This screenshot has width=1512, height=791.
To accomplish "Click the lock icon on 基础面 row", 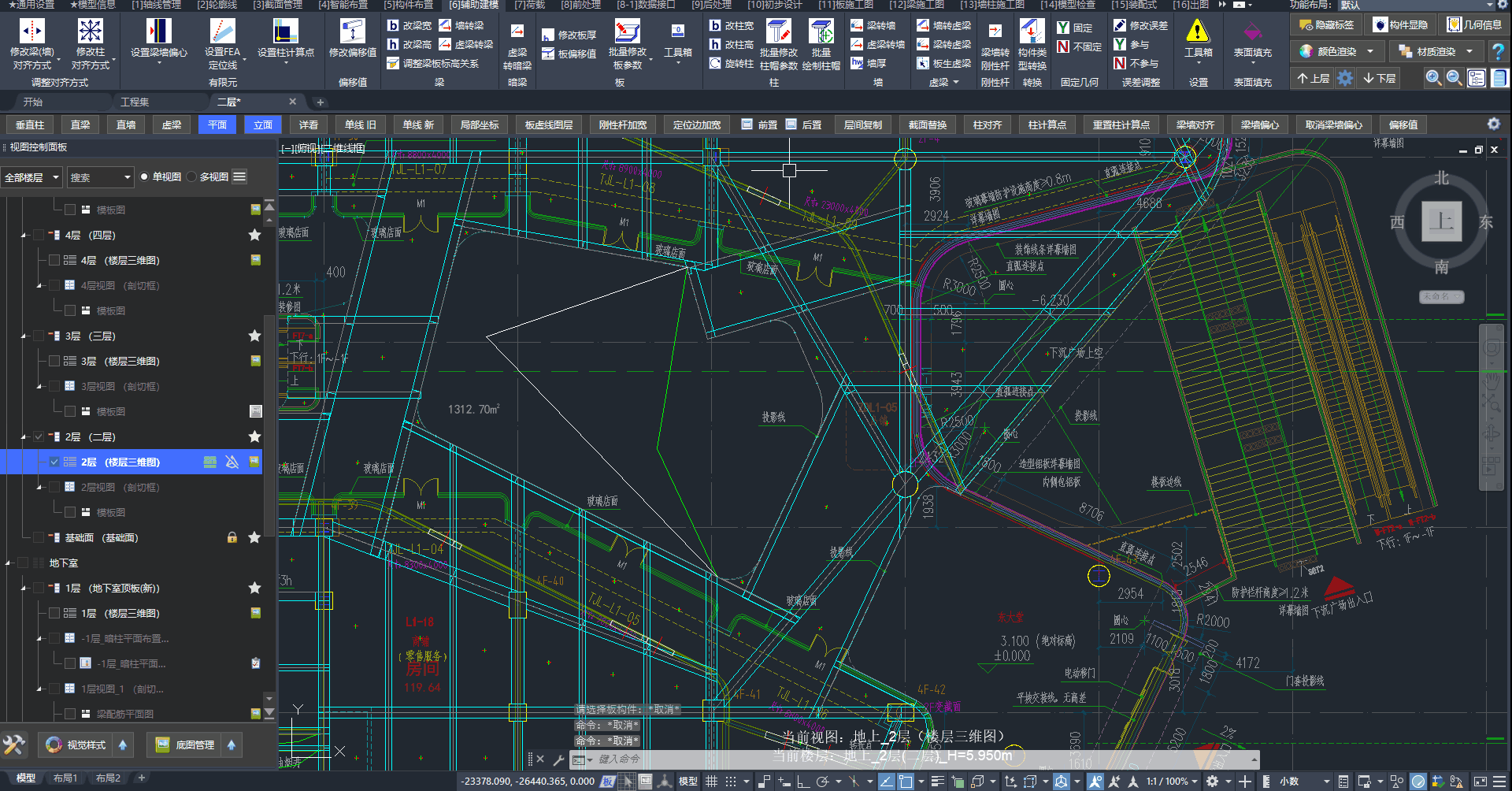I will coord(232,537).
